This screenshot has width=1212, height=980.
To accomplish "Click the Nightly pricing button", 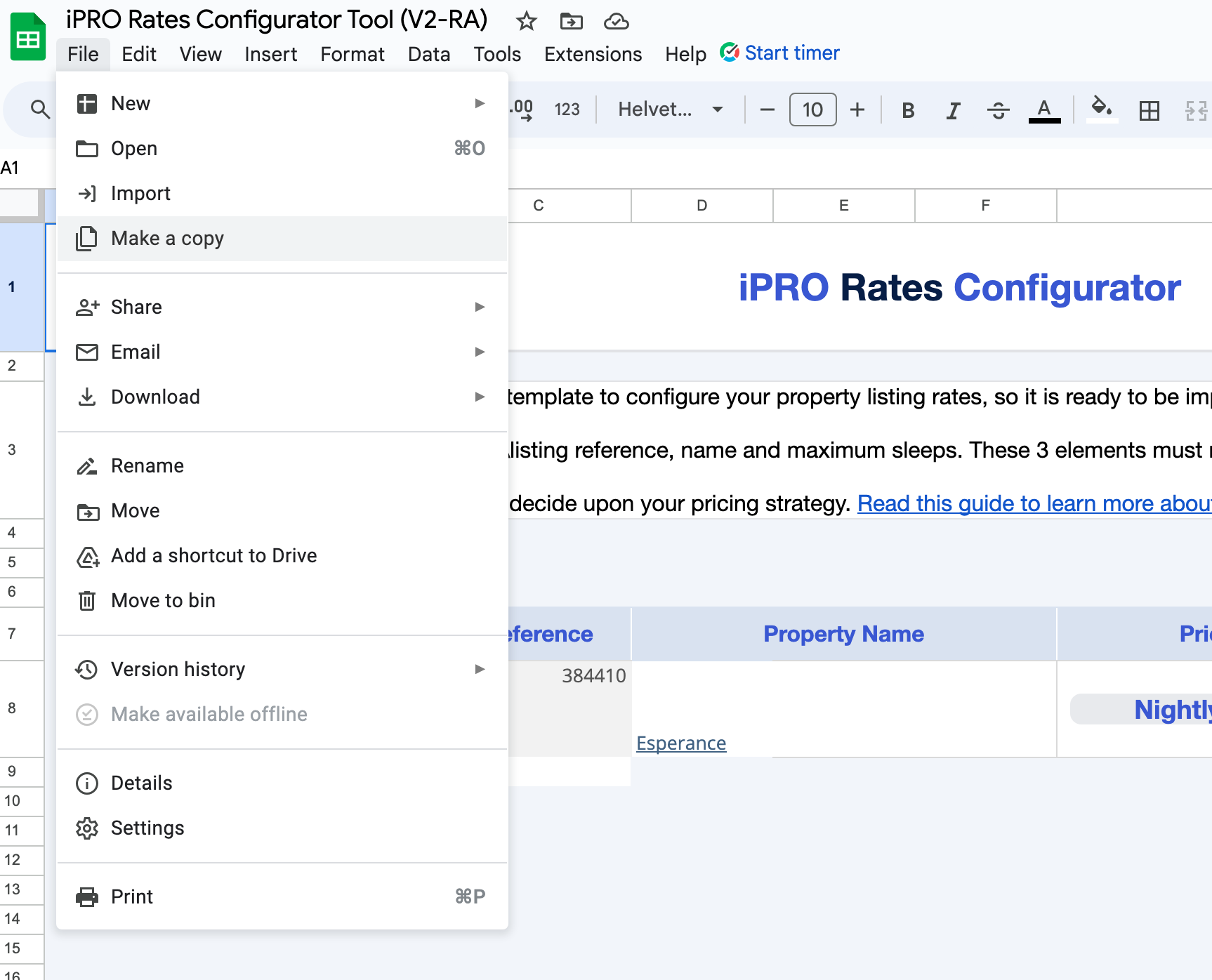I will (1141, 710).
